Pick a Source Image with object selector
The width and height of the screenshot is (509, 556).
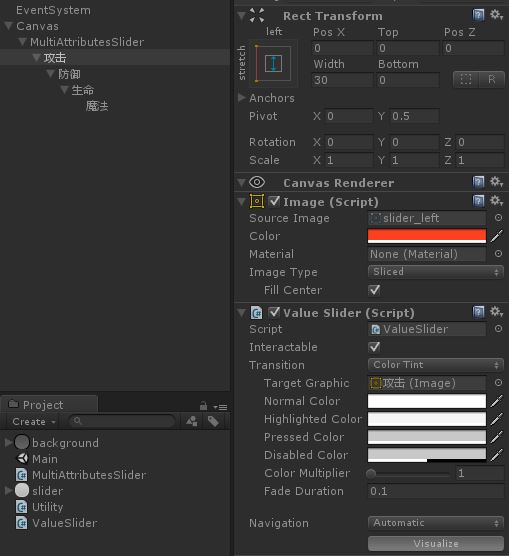click(498, 218)
